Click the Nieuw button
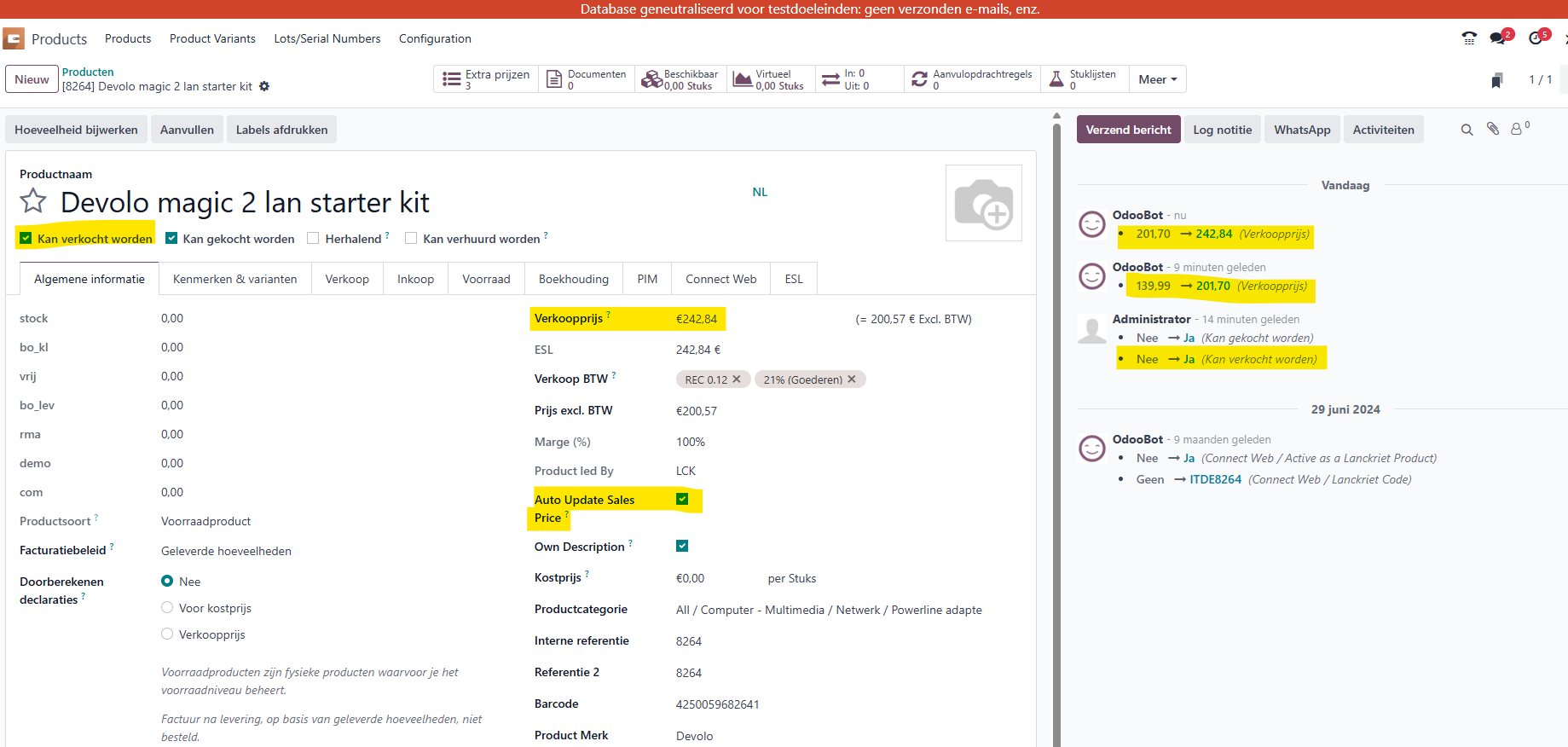This screenshot has height=747, width=1568. click(x=32, y=79)
